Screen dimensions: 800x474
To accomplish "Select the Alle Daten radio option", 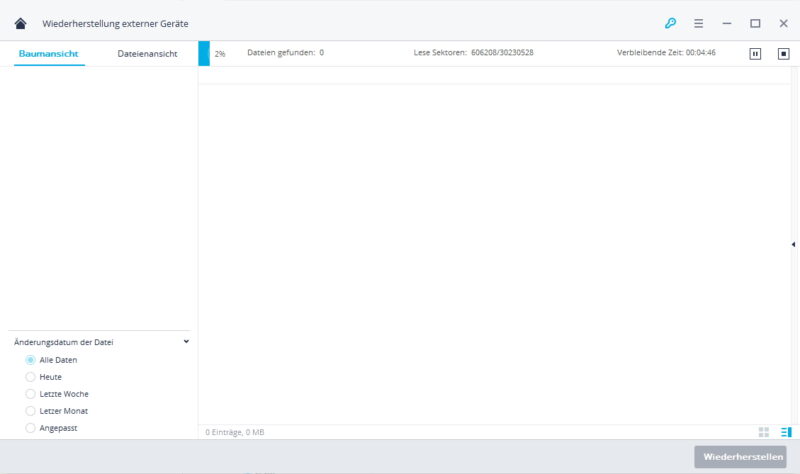I will tap(31, 360).
